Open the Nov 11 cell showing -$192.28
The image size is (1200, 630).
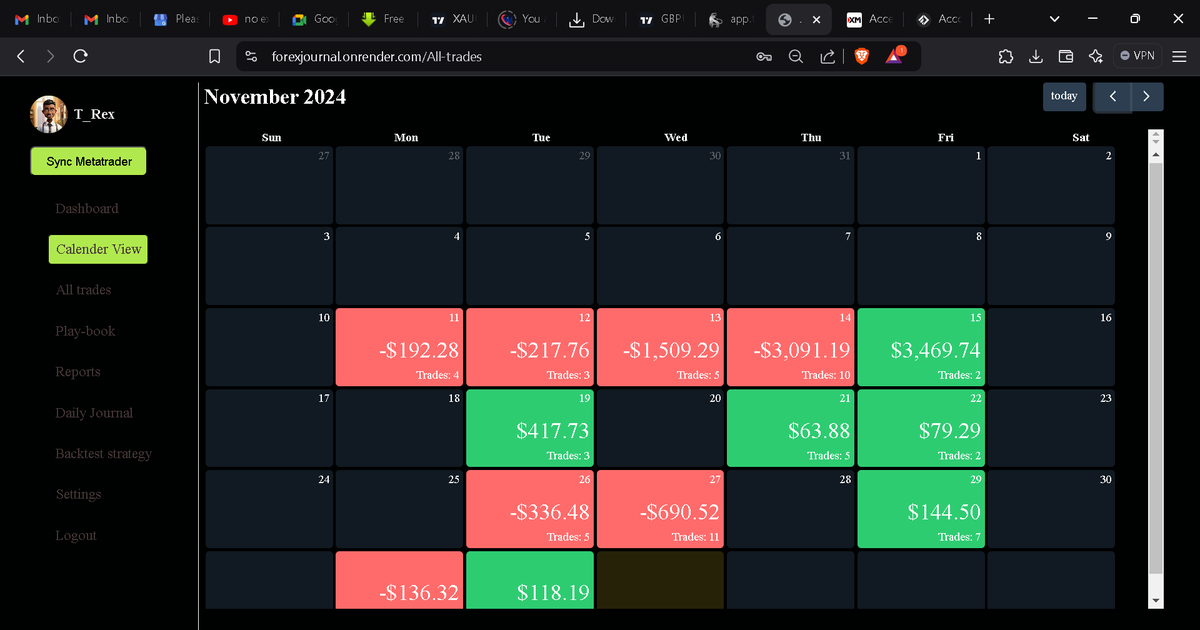[x=399, y=347]
